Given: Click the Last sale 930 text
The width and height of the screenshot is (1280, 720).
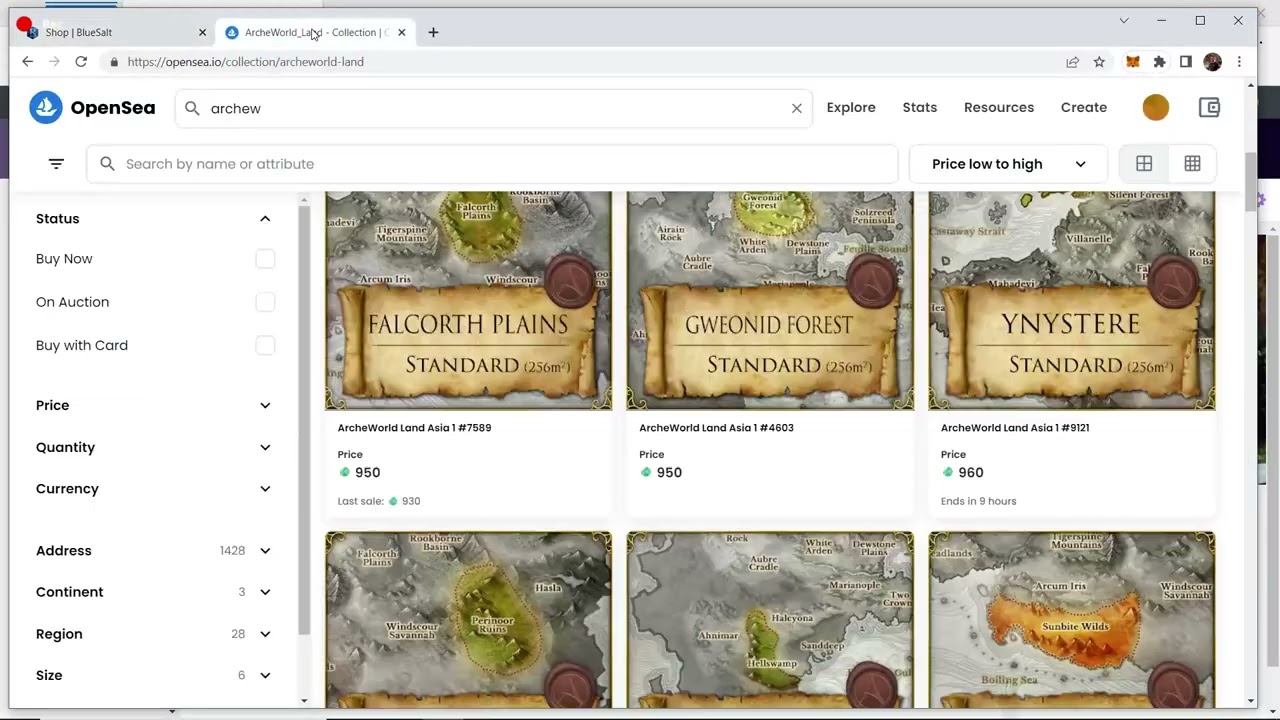Looking at the screenshot, I should click(x=379, y=501).
